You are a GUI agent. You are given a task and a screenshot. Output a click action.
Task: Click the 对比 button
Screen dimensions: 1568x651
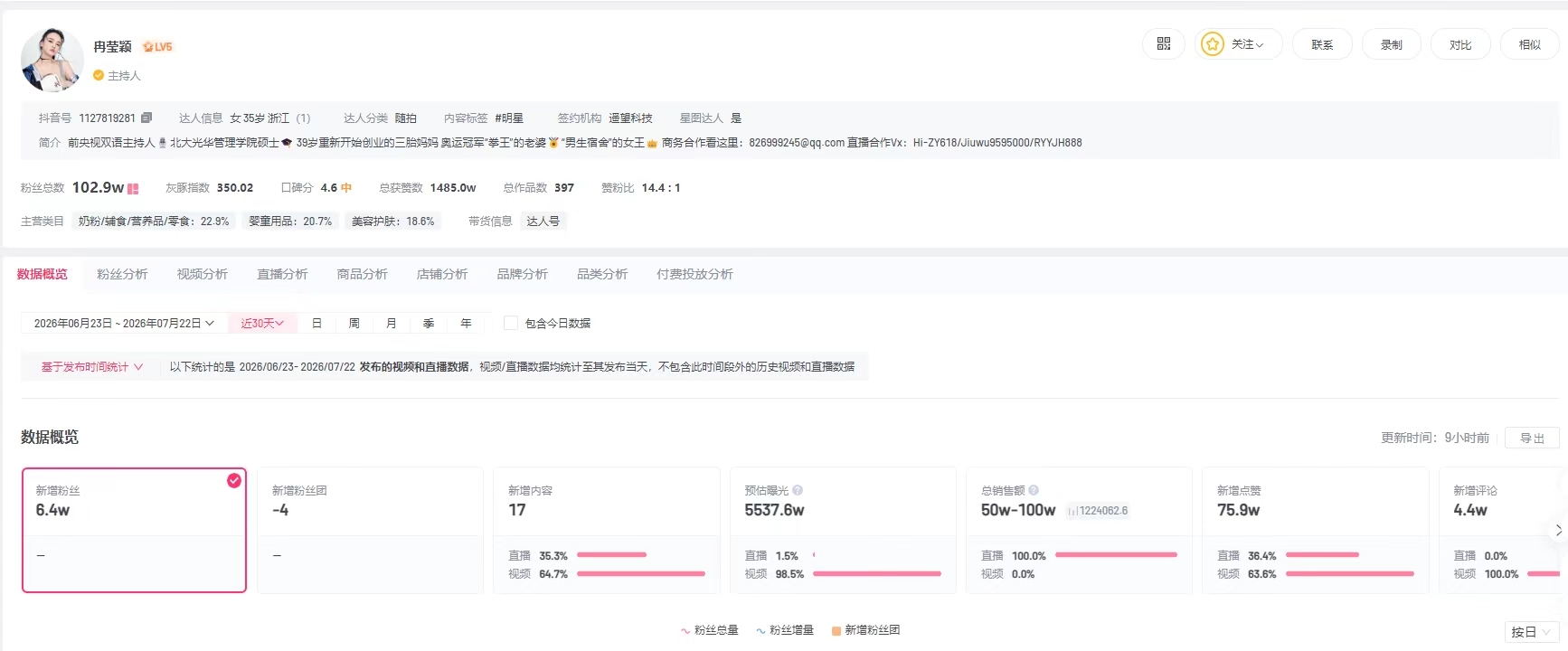point(1460,44)
